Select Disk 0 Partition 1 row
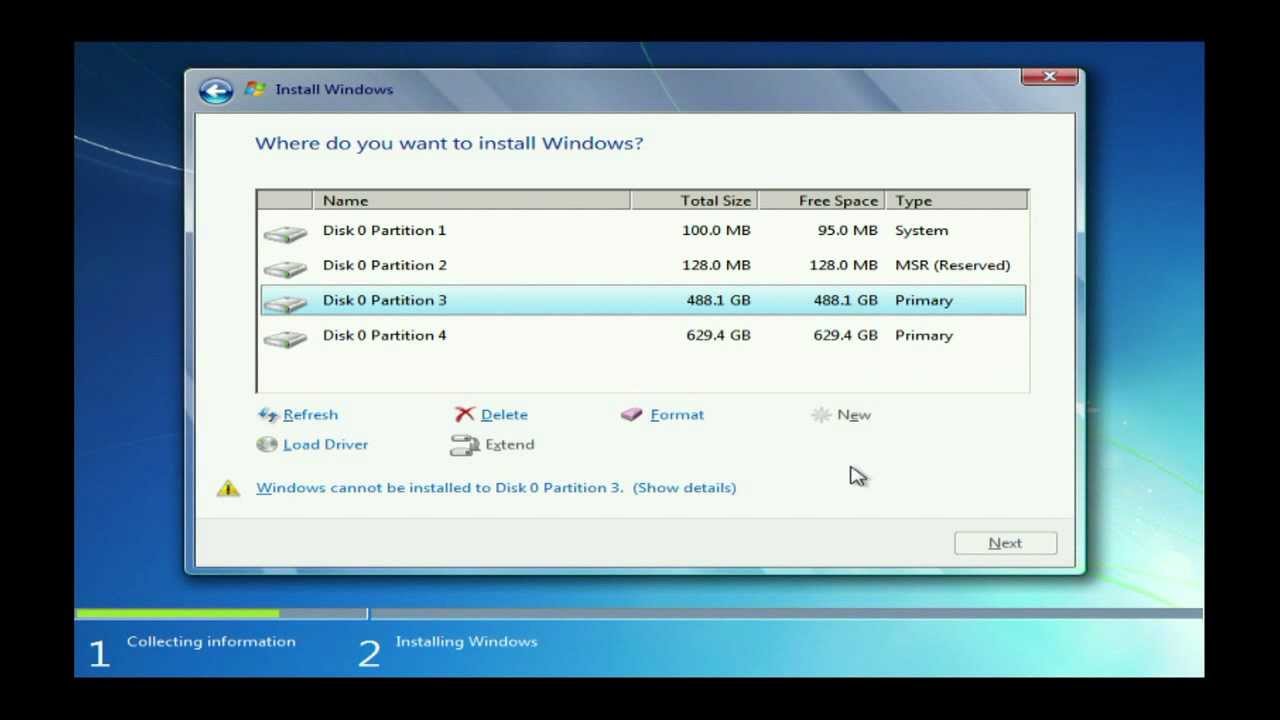The image size is (1280, 720). pyautogui.click(x=643, y=230)
